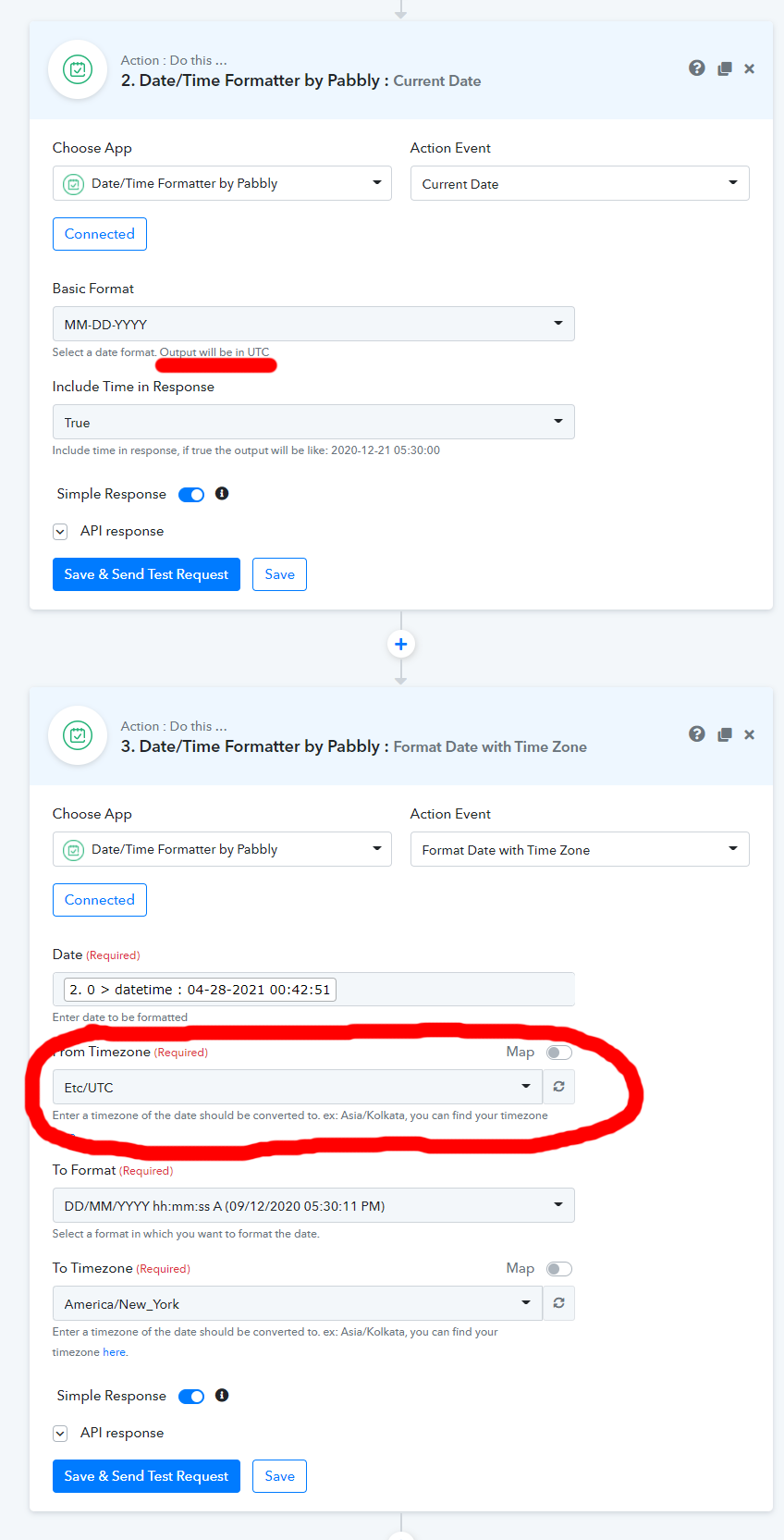Open Basic Format dropdown MM-DD-YYYY
784x1540 pixels.
pos(313,324)
